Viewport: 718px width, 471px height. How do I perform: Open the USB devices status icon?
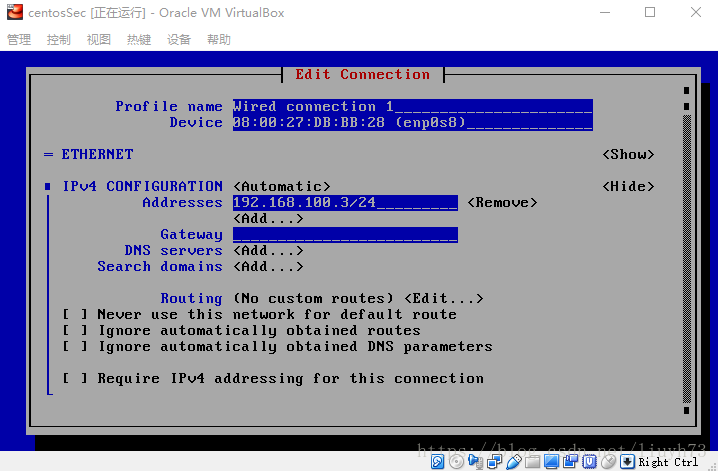513,462
